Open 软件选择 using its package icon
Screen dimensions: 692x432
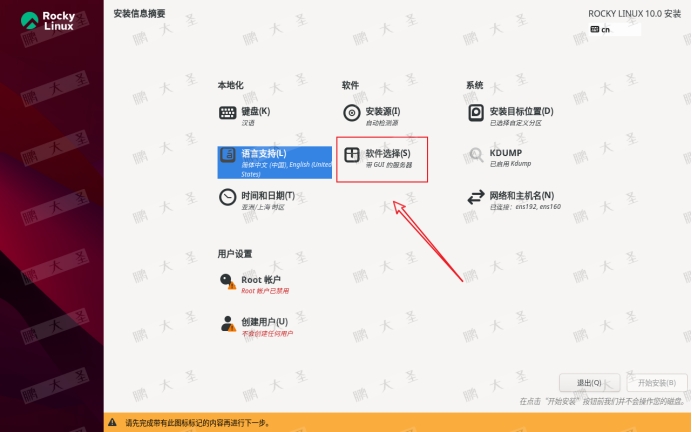(351, 156)
